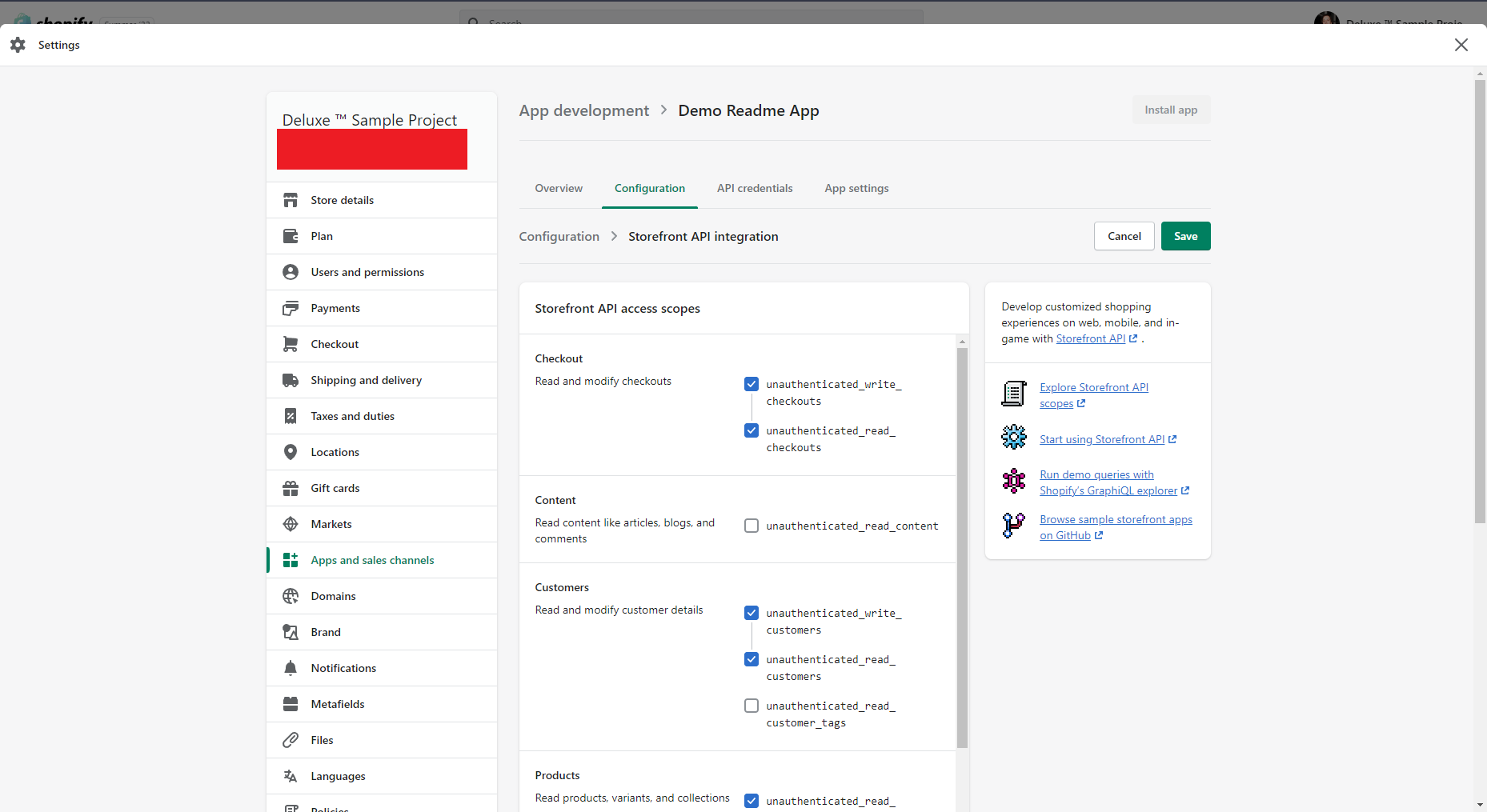
Task: Click the Domains globe icon
Action: pos(291,596)
